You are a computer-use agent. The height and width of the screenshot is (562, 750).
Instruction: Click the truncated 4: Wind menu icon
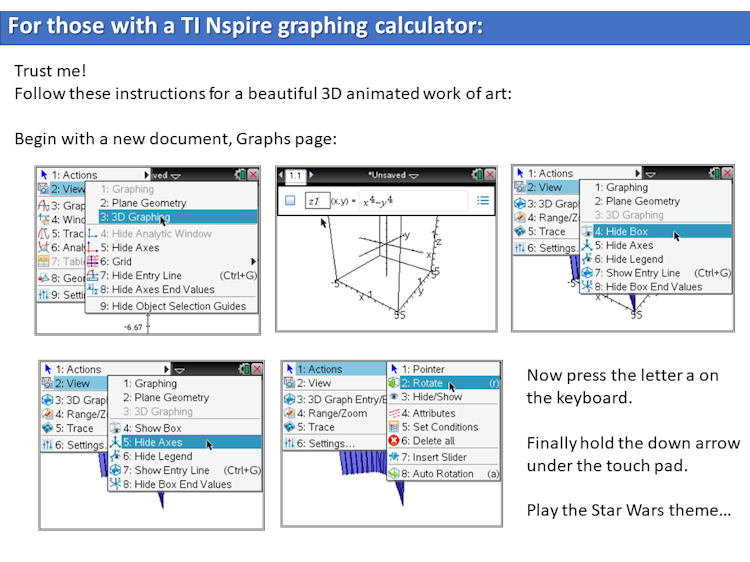[x=44, y=220]
